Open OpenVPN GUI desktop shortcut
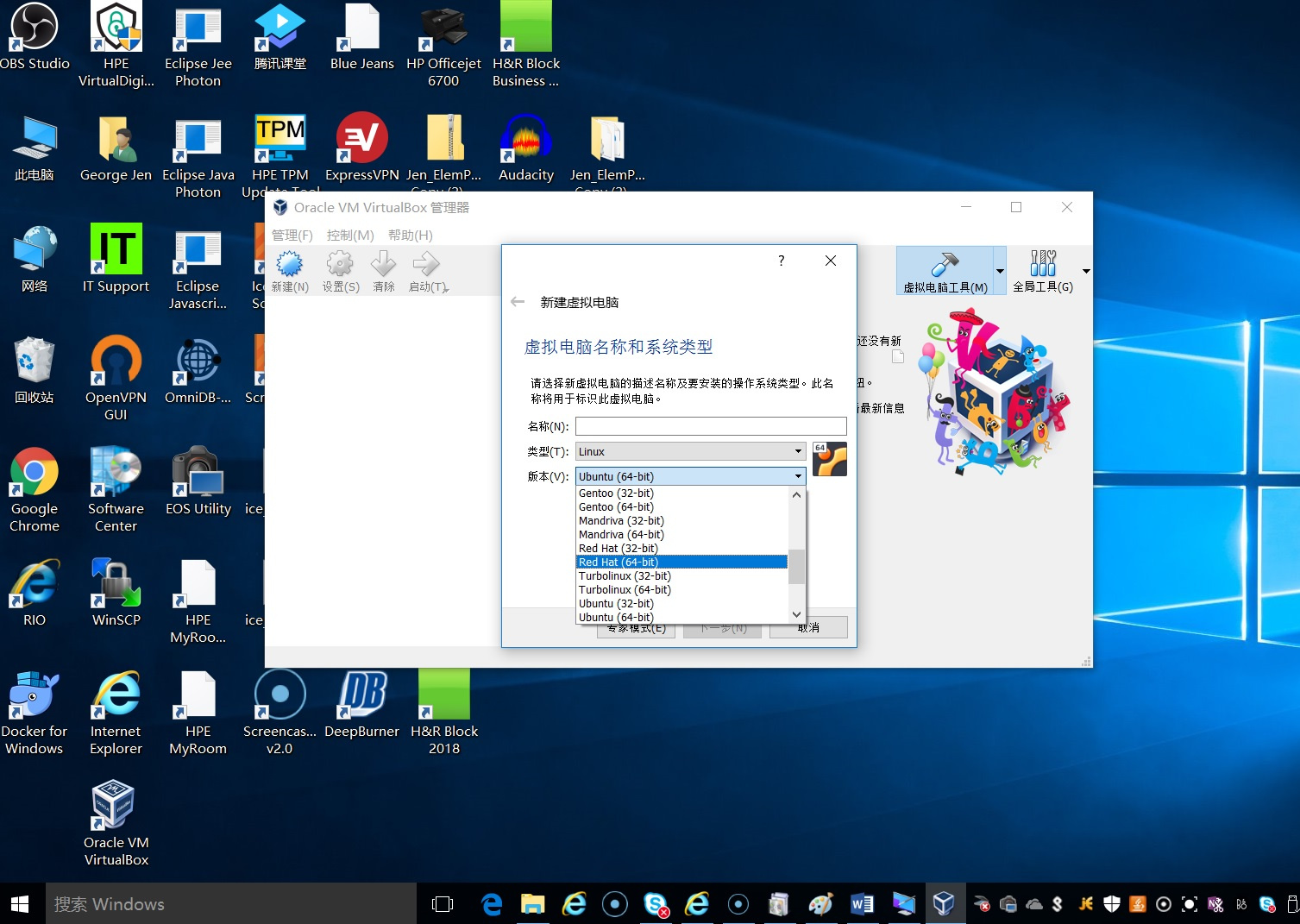1300x924 pixels. (116, 379)
